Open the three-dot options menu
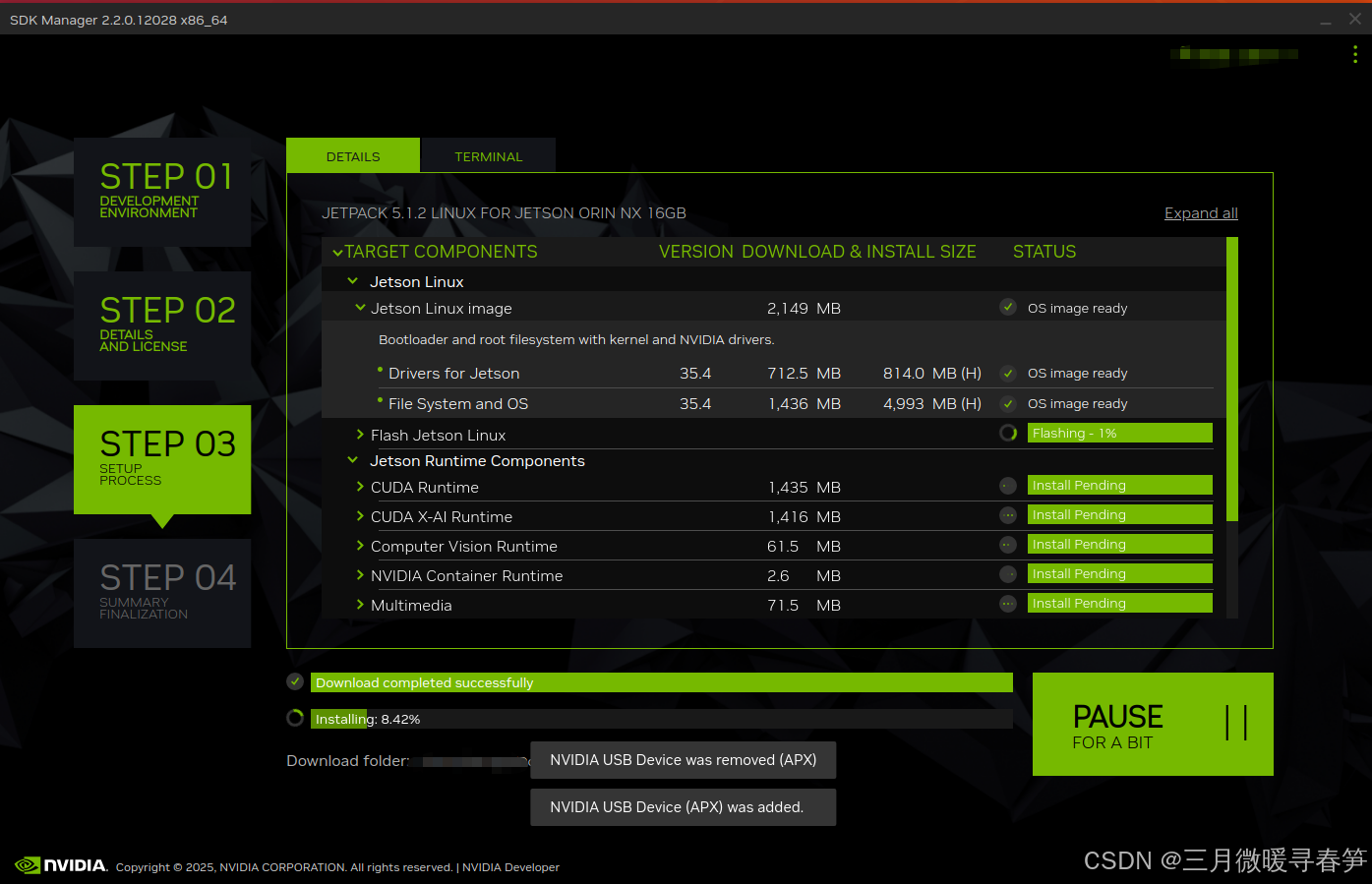1372x884 pixels. pyautogui.click(x=1355, y=54)
